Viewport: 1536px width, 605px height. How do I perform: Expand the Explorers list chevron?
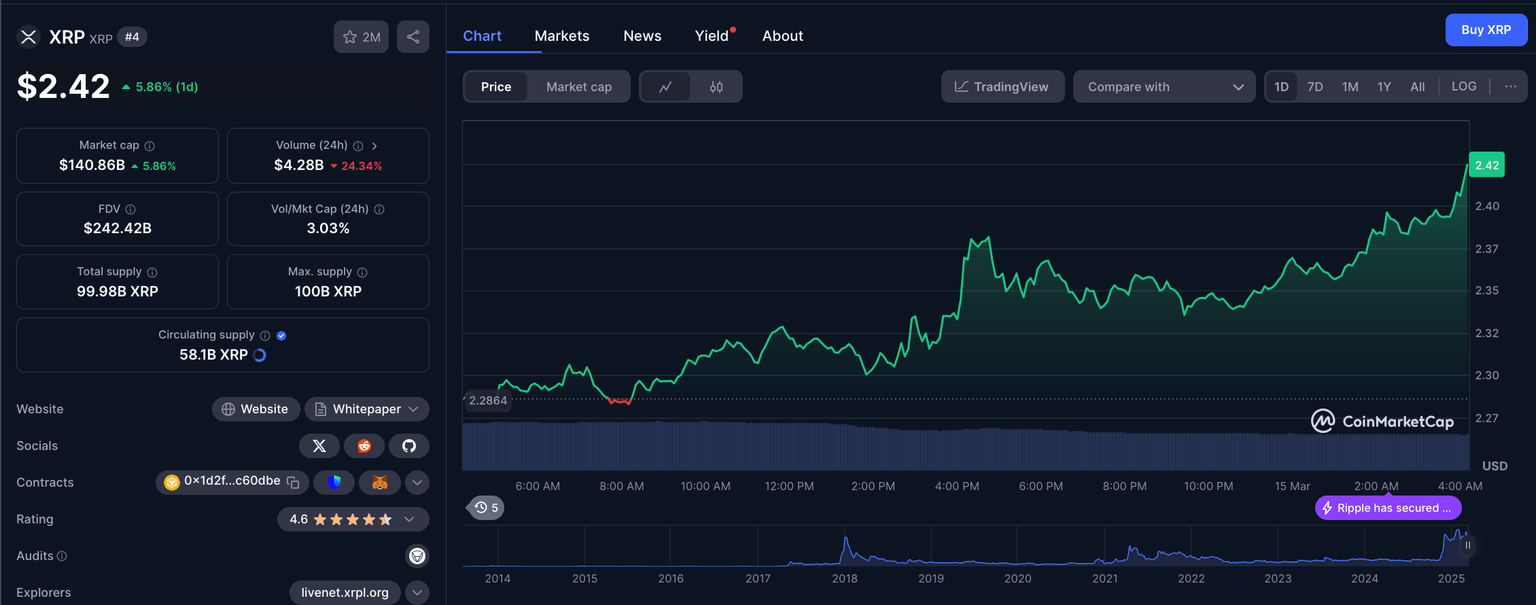tap(417, 592)
